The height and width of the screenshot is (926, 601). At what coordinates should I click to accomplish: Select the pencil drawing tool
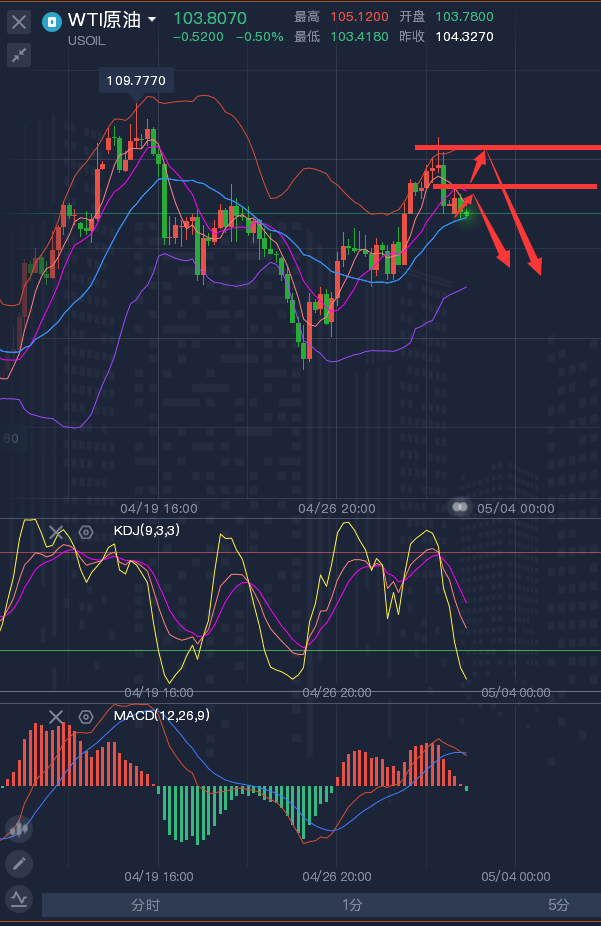(x=18, y=863)
